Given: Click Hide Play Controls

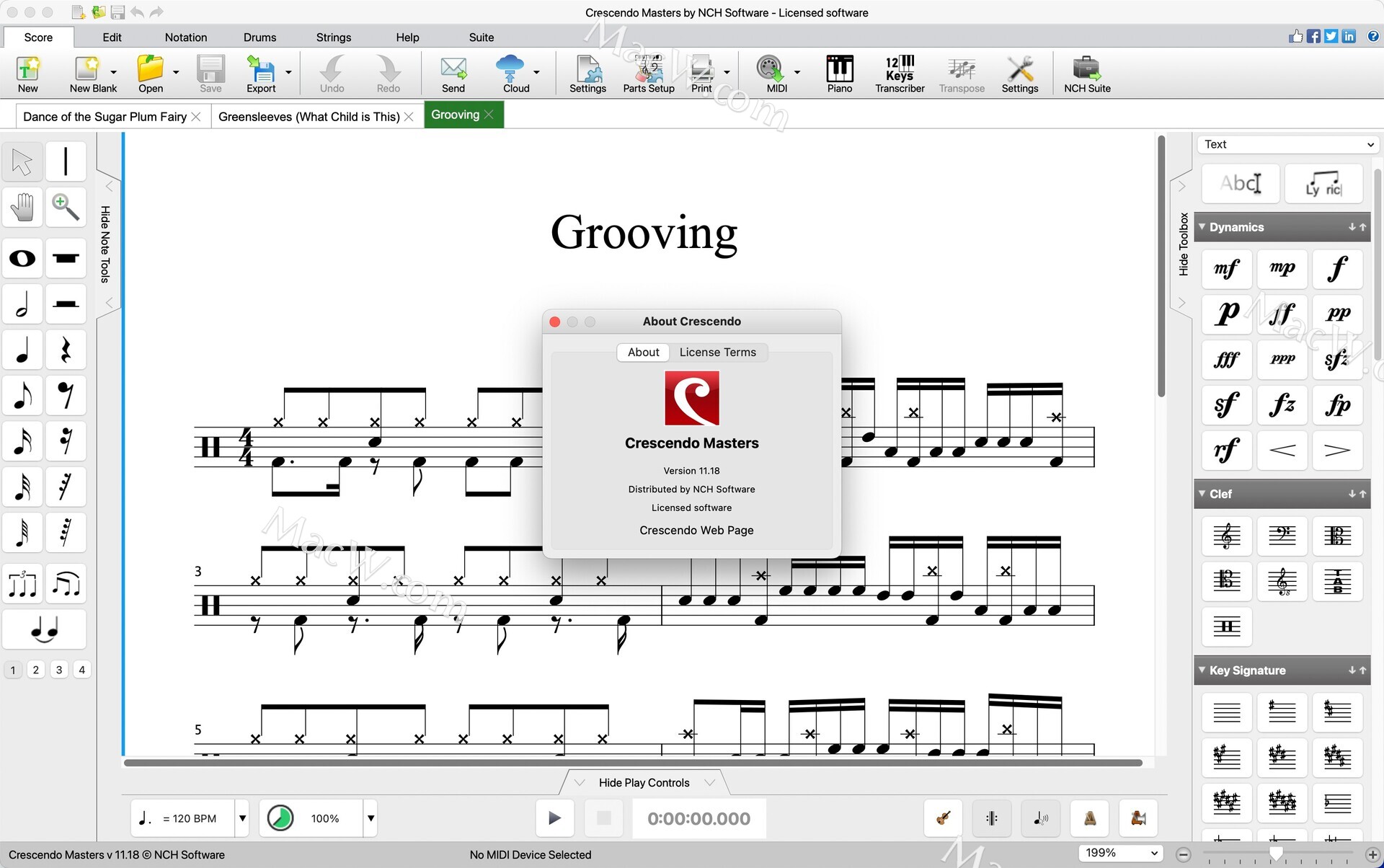Looking at the screenshot, I should coord(644,783).
